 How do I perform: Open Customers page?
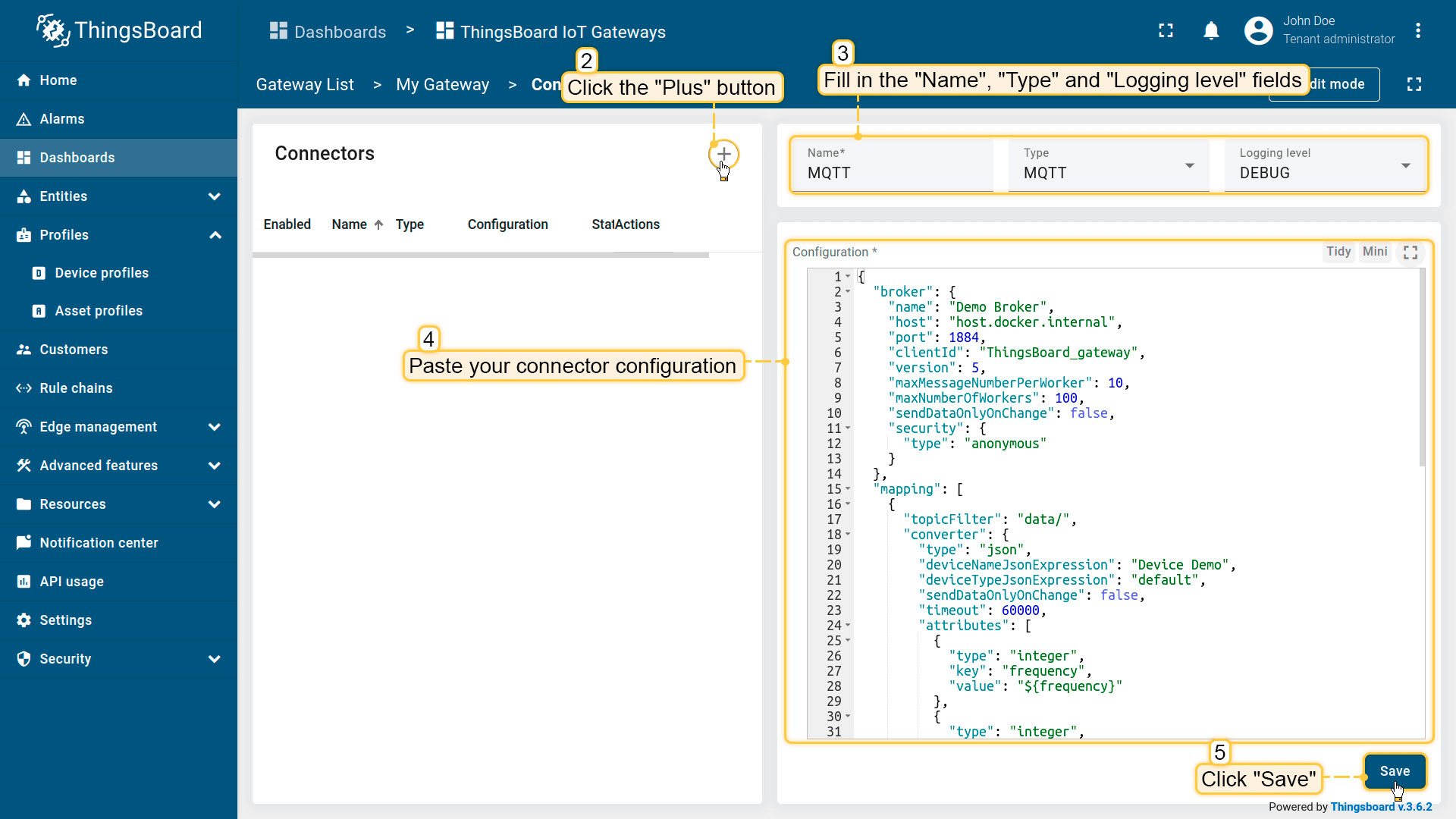pyautogui.click(x=118, y=350)
